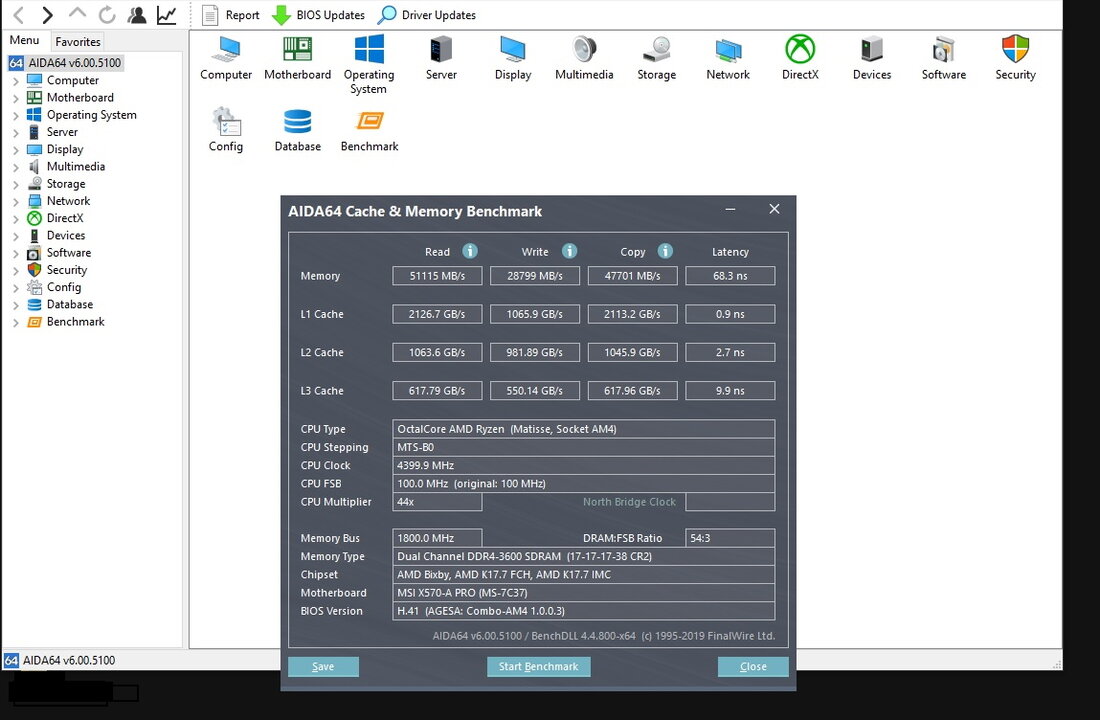The width and height of the screenshot is (1100, 720).
Task: Open the Database category icon
Action: [297, 130]
